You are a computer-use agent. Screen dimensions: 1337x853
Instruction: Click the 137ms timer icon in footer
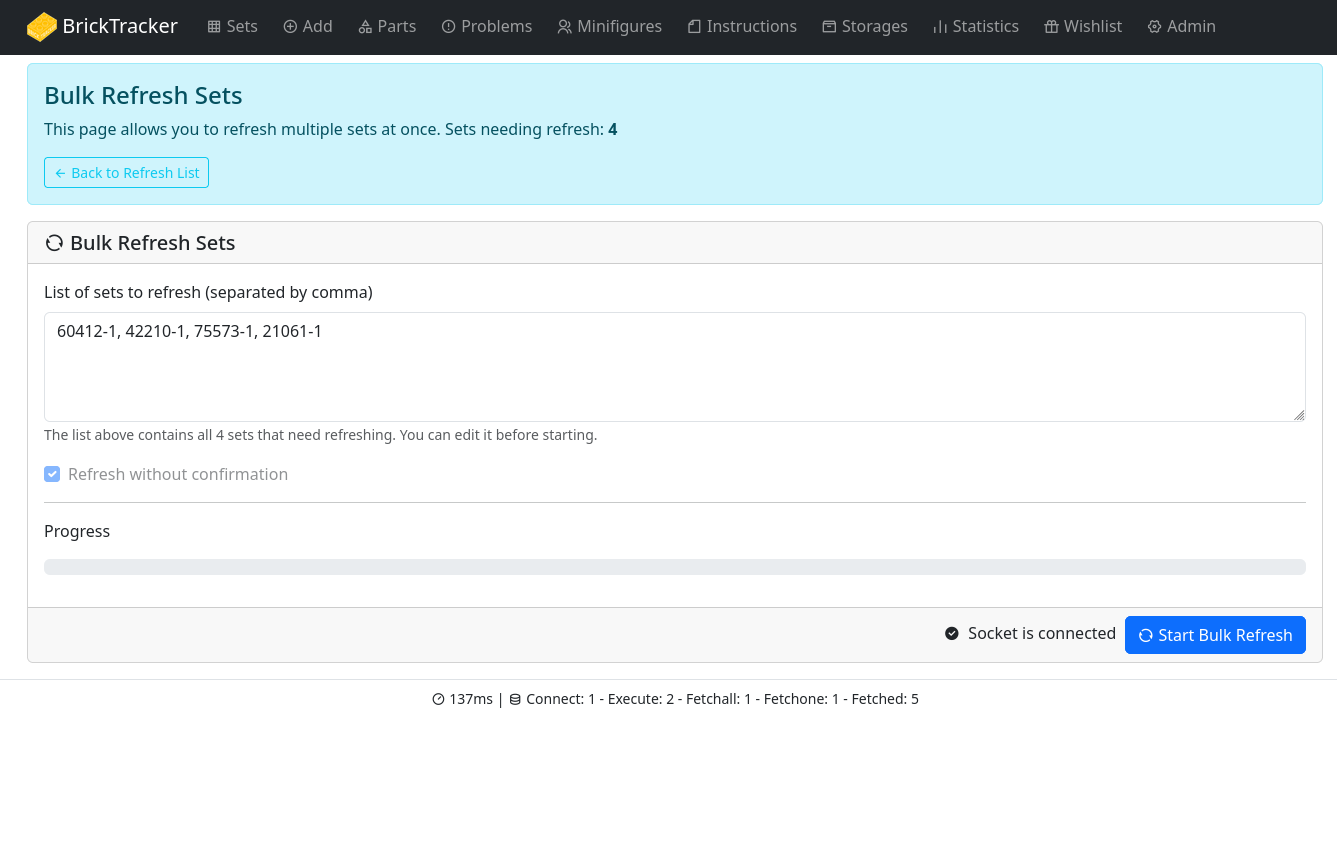click(438, 699)
